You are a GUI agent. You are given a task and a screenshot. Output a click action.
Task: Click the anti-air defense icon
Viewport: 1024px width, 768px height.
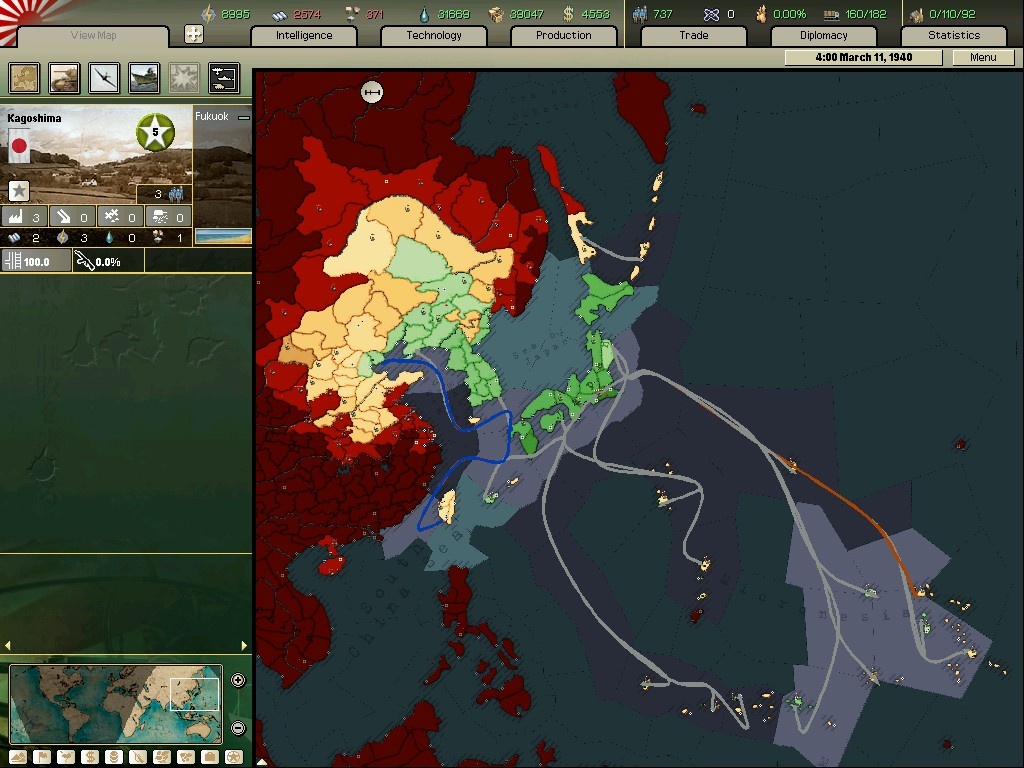tap(112, 217)
